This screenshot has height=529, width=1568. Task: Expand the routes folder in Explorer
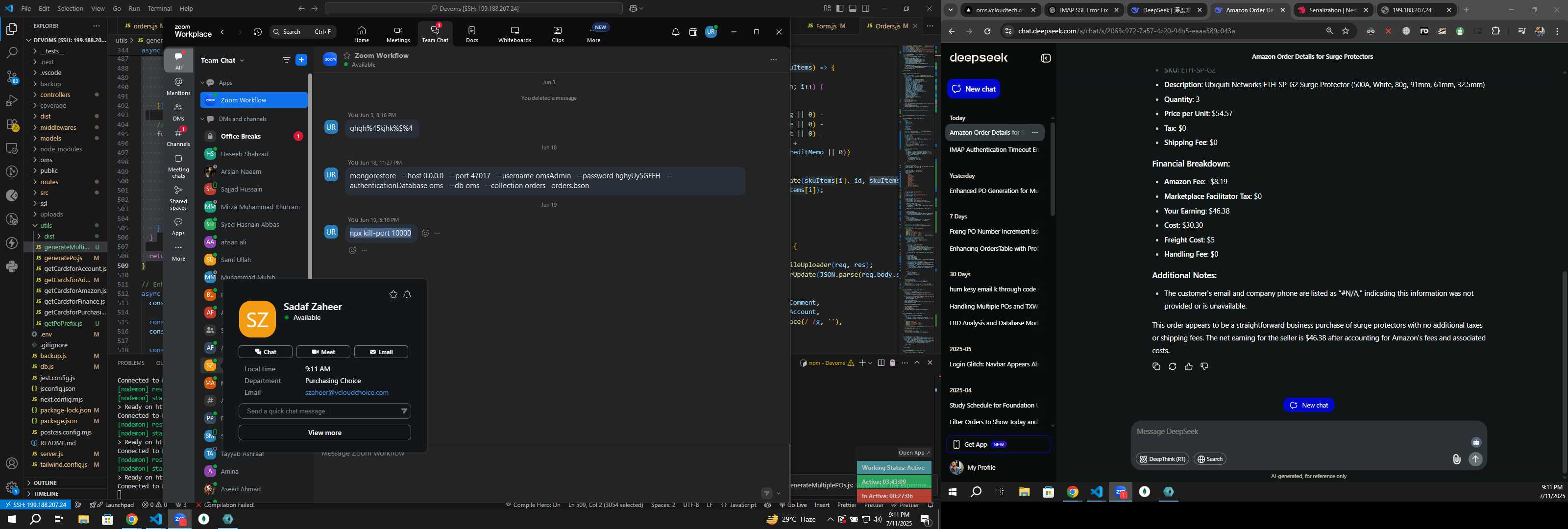49,182
